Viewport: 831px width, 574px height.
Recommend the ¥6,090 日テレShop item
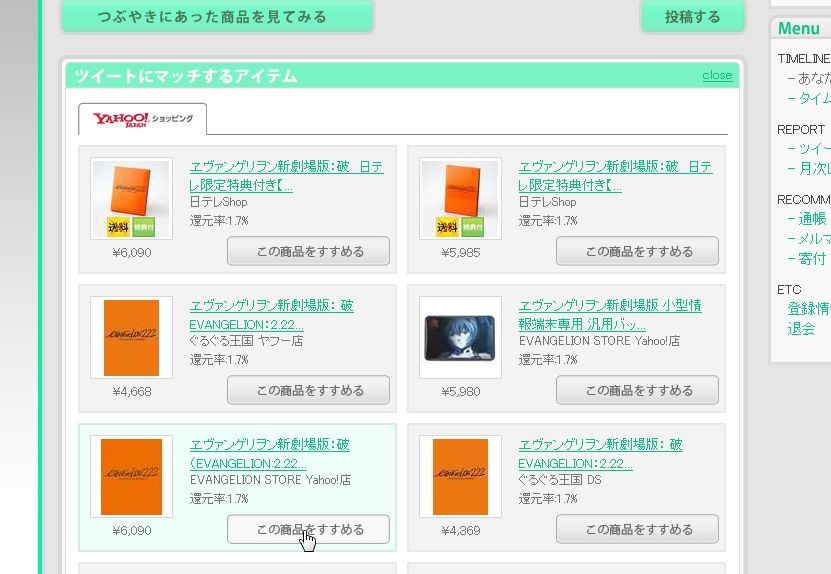(x=308, y=251)
